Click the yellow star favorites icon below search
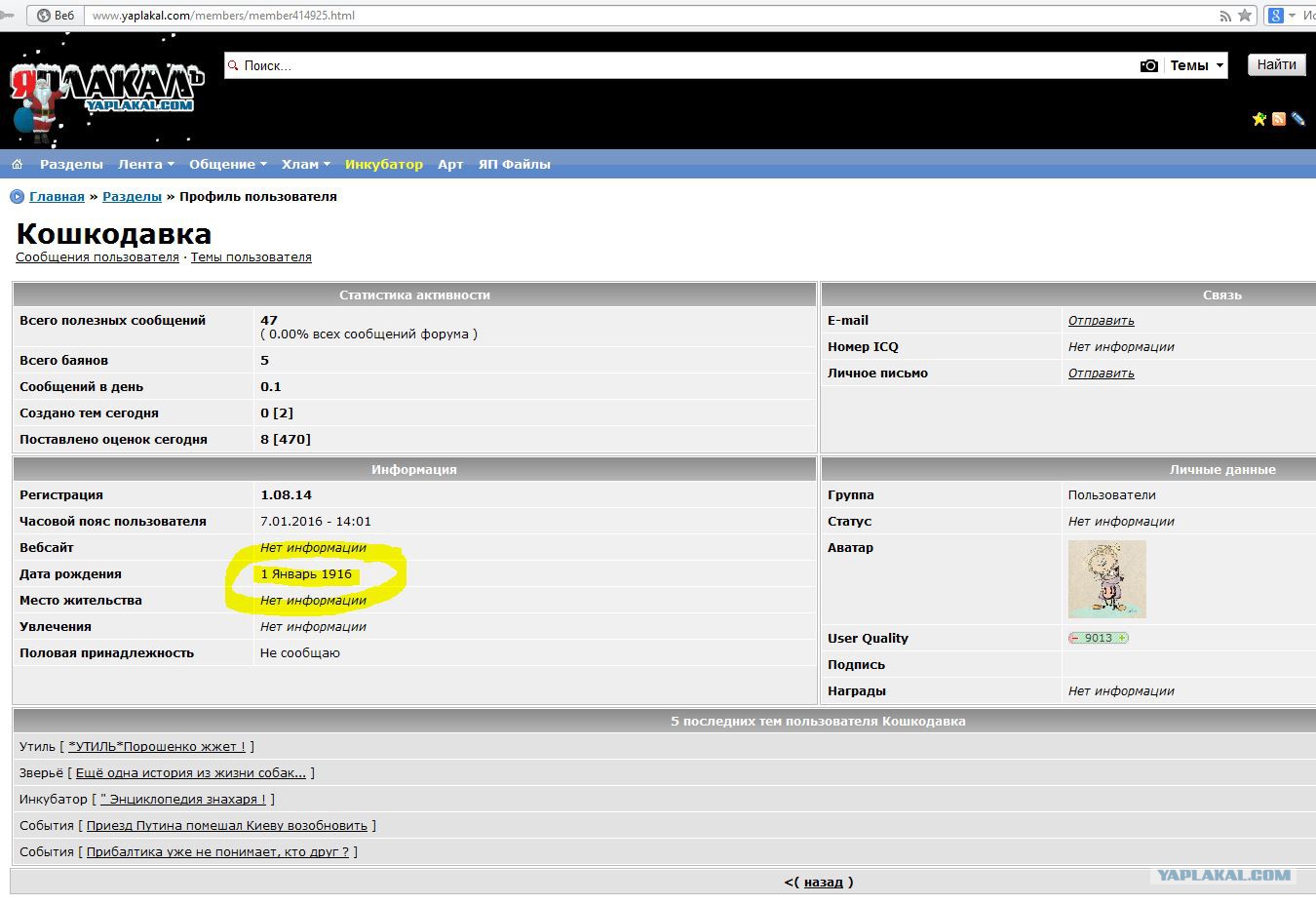The image size is (1316, 904). 1259,119
